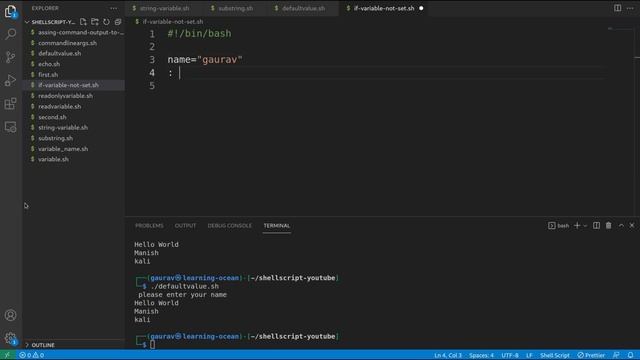Click feedback icon in status bar
The width and height of the screenshot is (640, 360).
[x=616, y=355]
